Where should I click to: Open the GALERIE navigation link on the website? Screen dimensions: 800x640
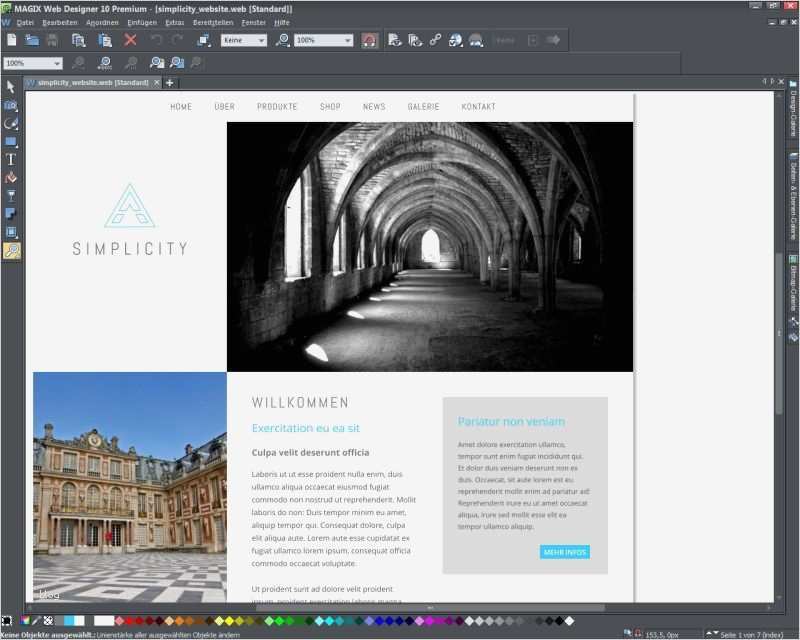click(424, 106)
